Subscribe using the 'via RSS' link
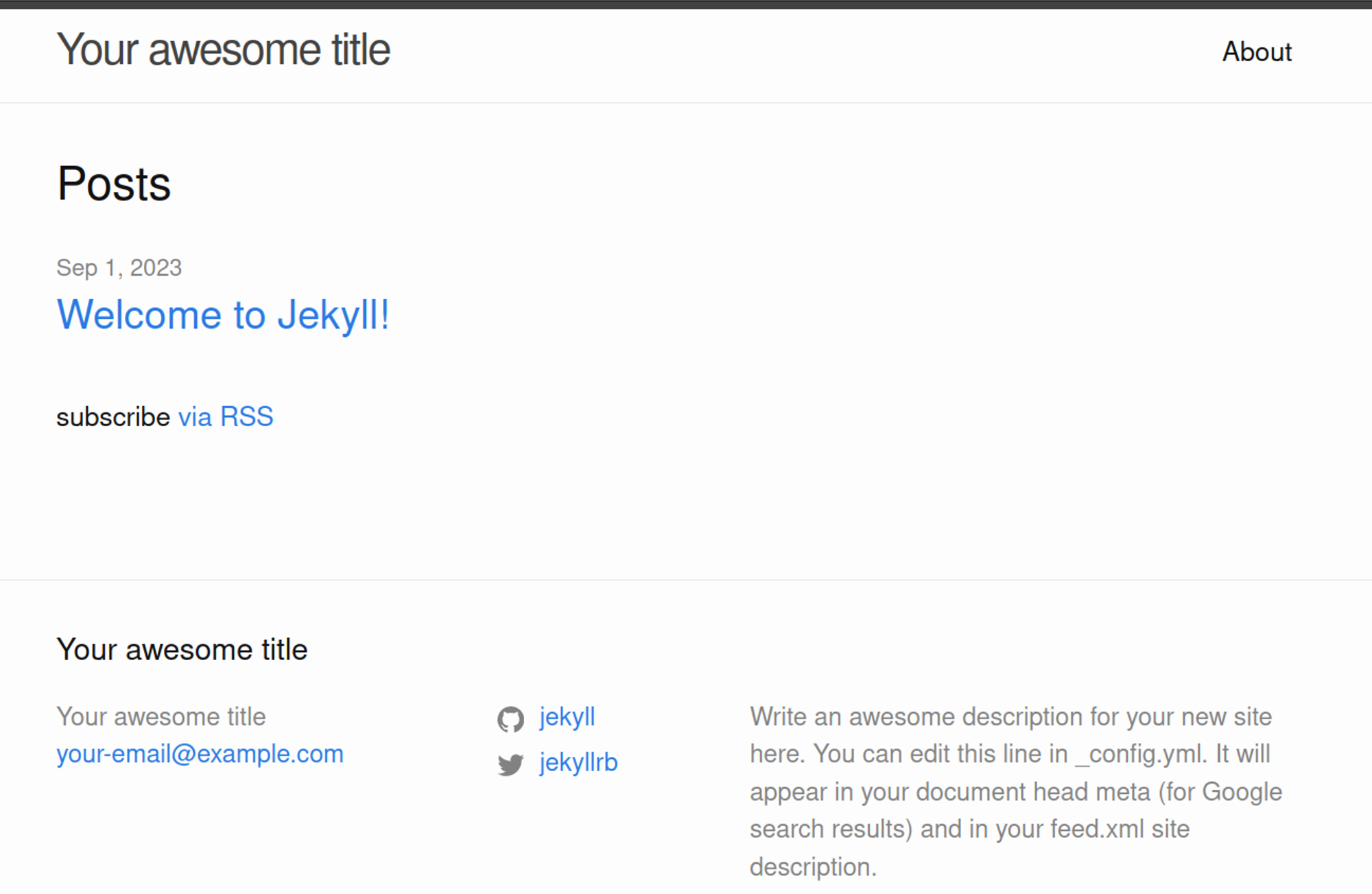Viewport: 1372px width, 894px height. pyautogui.click(x=226, y=416)
